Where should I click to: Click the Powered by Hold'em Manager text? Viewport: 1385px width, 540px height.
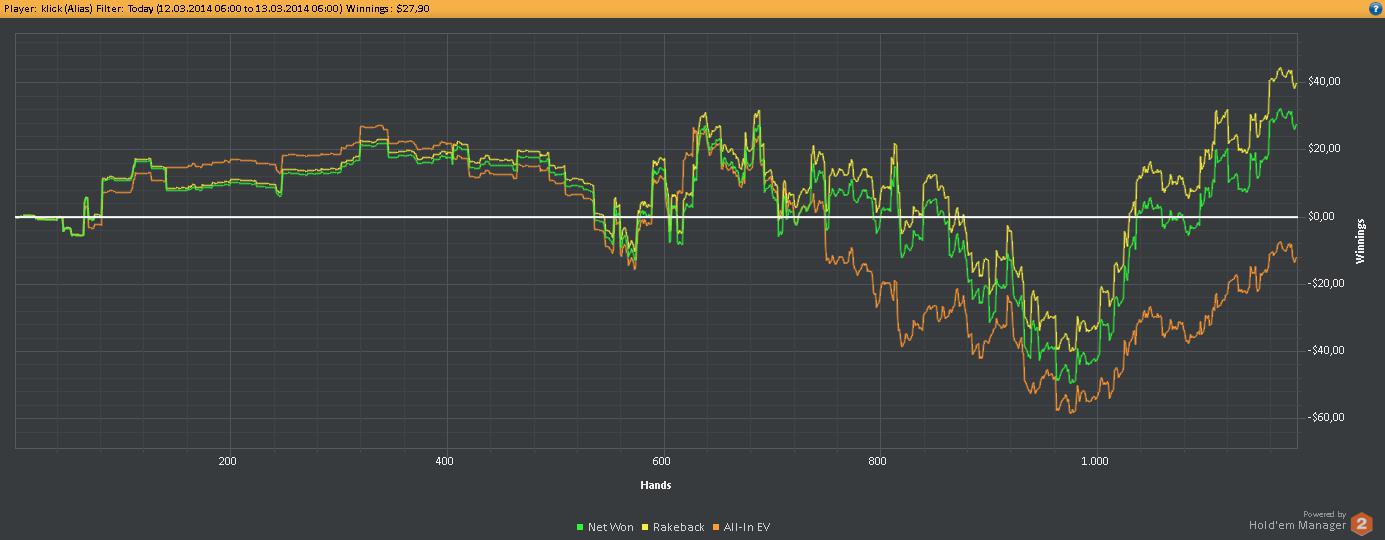[1299, 520]
